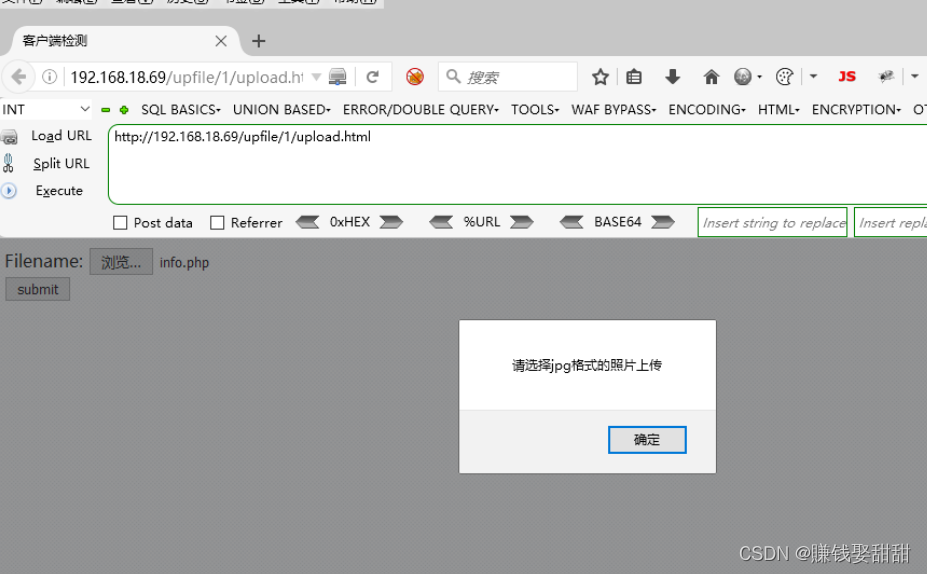Click right arrow beside %URL

point(521,222)
